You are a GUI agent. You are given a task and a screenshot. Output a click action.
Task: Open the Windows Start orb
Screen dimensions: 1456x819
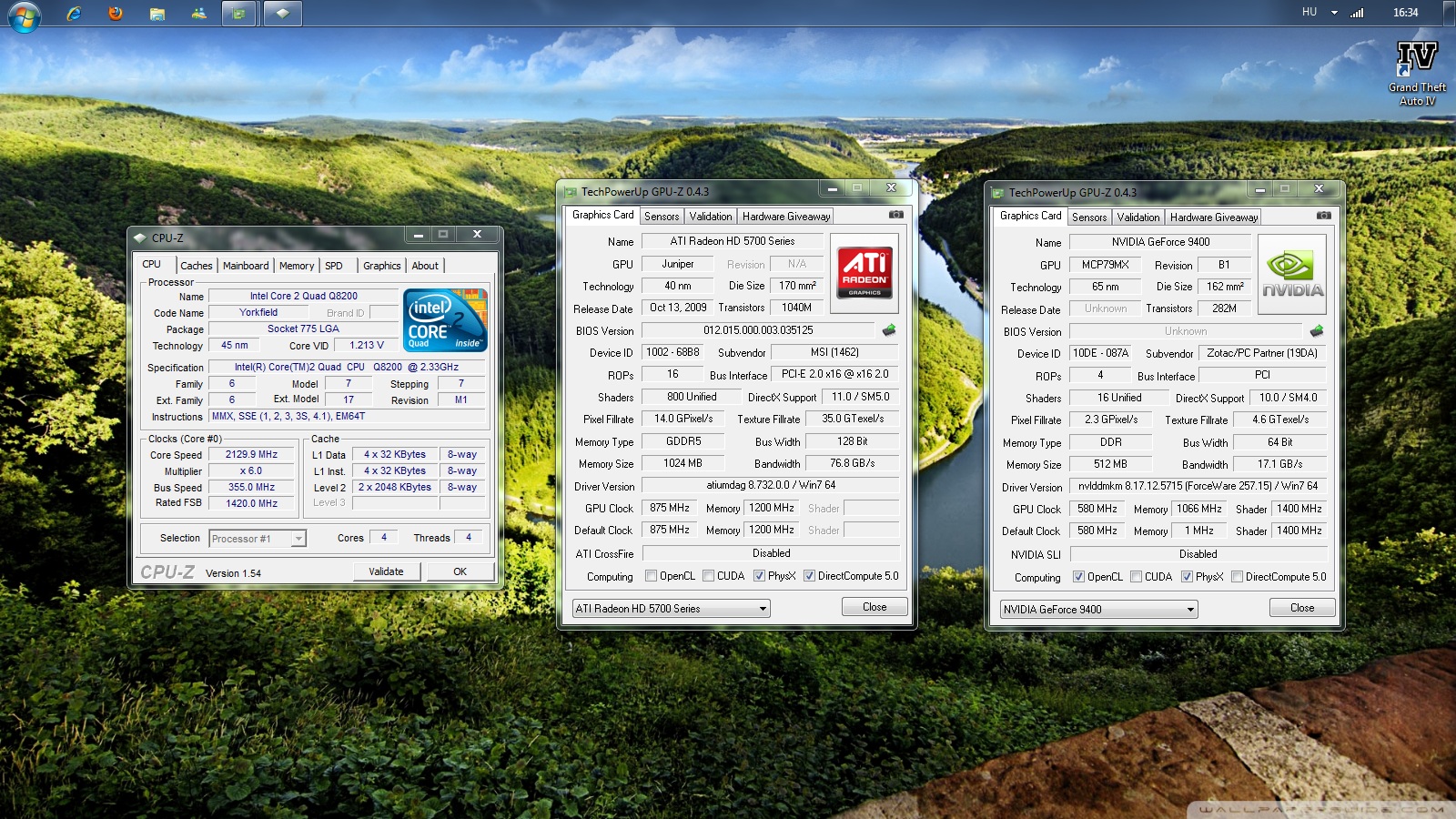pyautogui.click(x=24, y=15)
